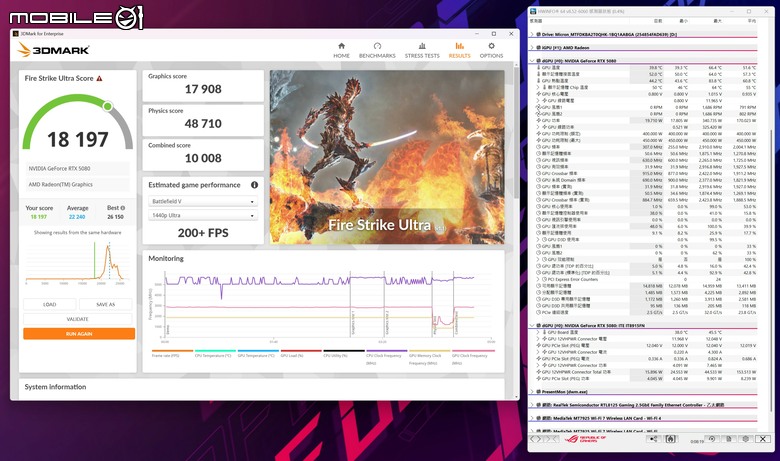Click the VALIDATE button
Screen dimensions: 780x461
(x=78, y=319)
